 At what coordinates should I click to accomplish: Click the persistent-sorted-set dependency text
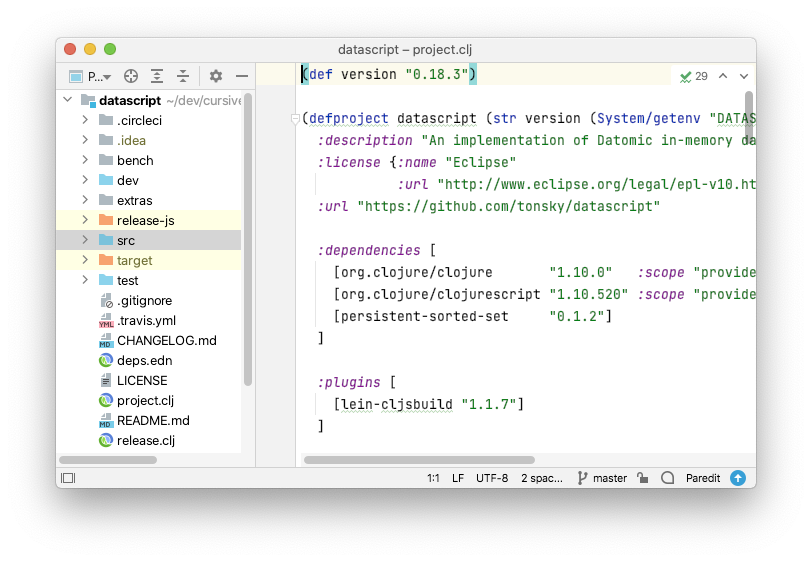pos(425,316)
